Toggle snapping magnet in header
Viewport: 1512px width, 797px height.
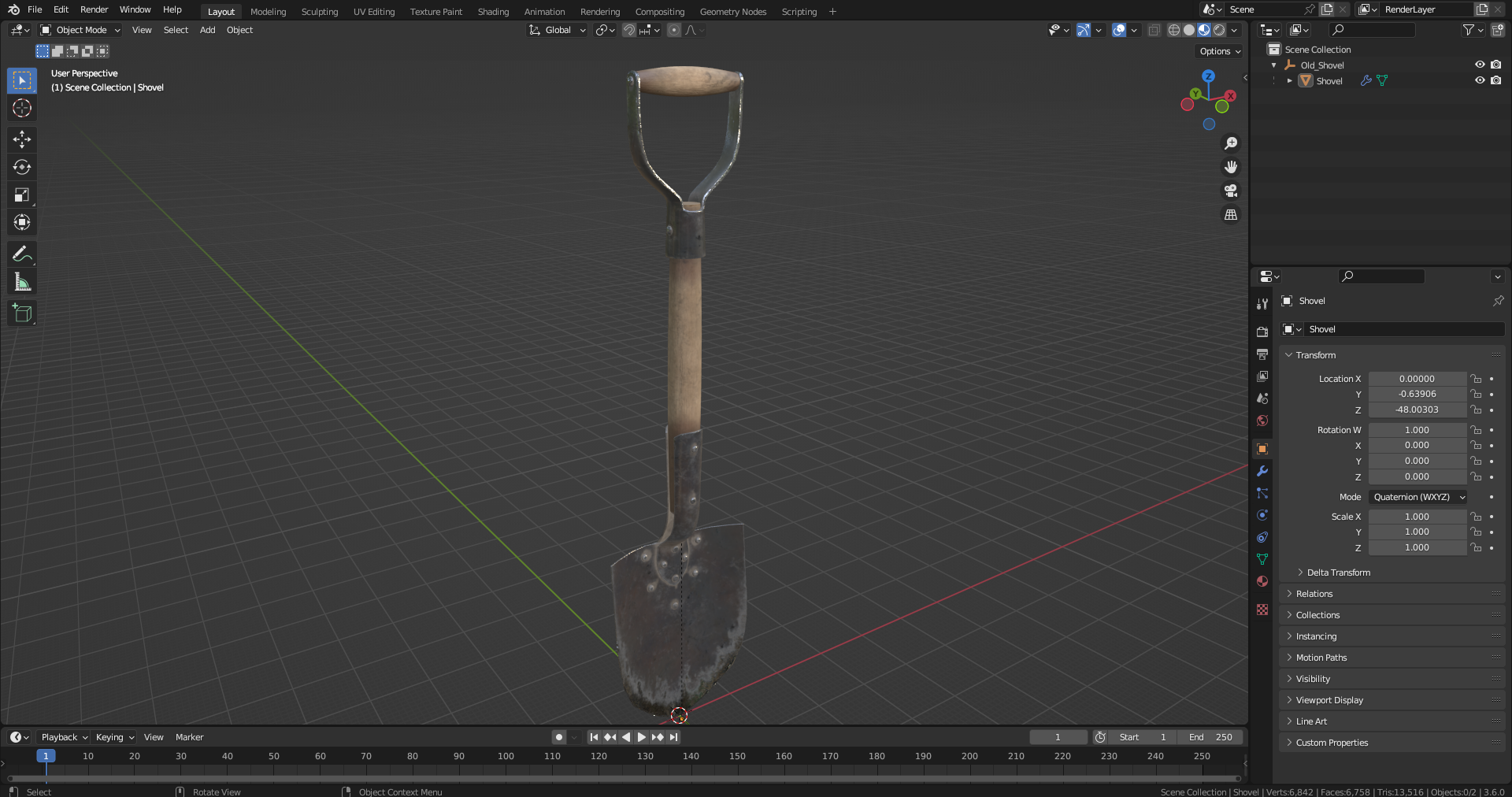pyautogui.click(x=628, y=30)
